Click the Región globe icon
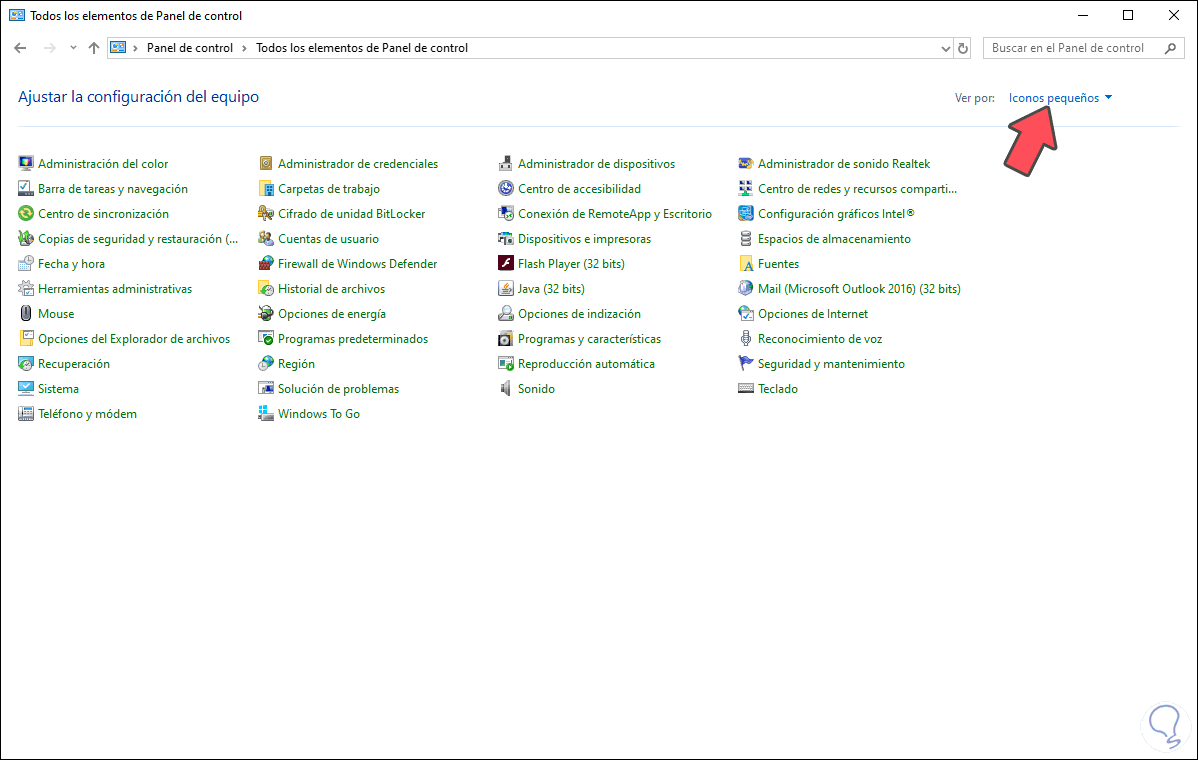Screen dimensions: 1198x760 coord(266,364)
